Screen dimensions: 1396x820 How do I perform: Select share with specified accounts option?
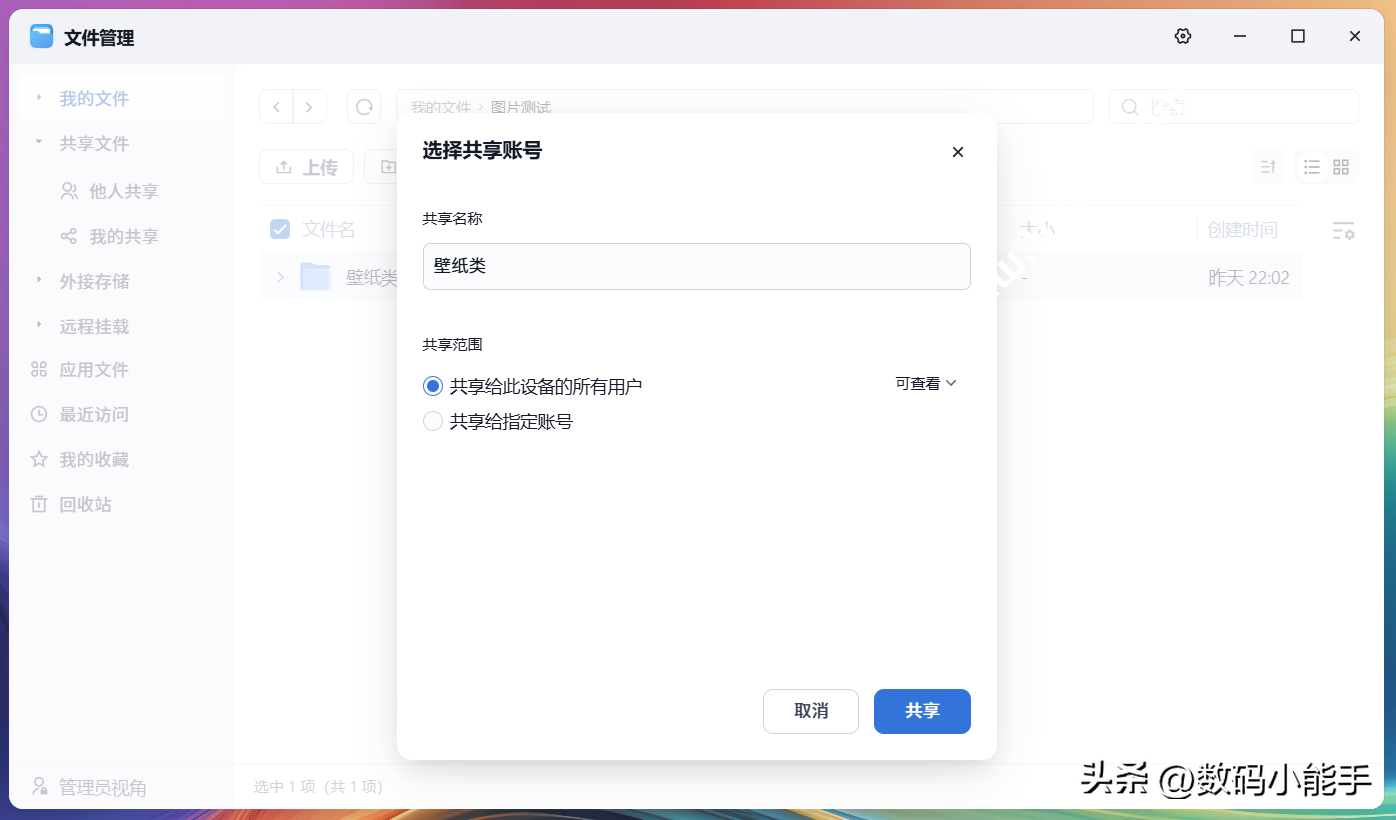(433, 422)
